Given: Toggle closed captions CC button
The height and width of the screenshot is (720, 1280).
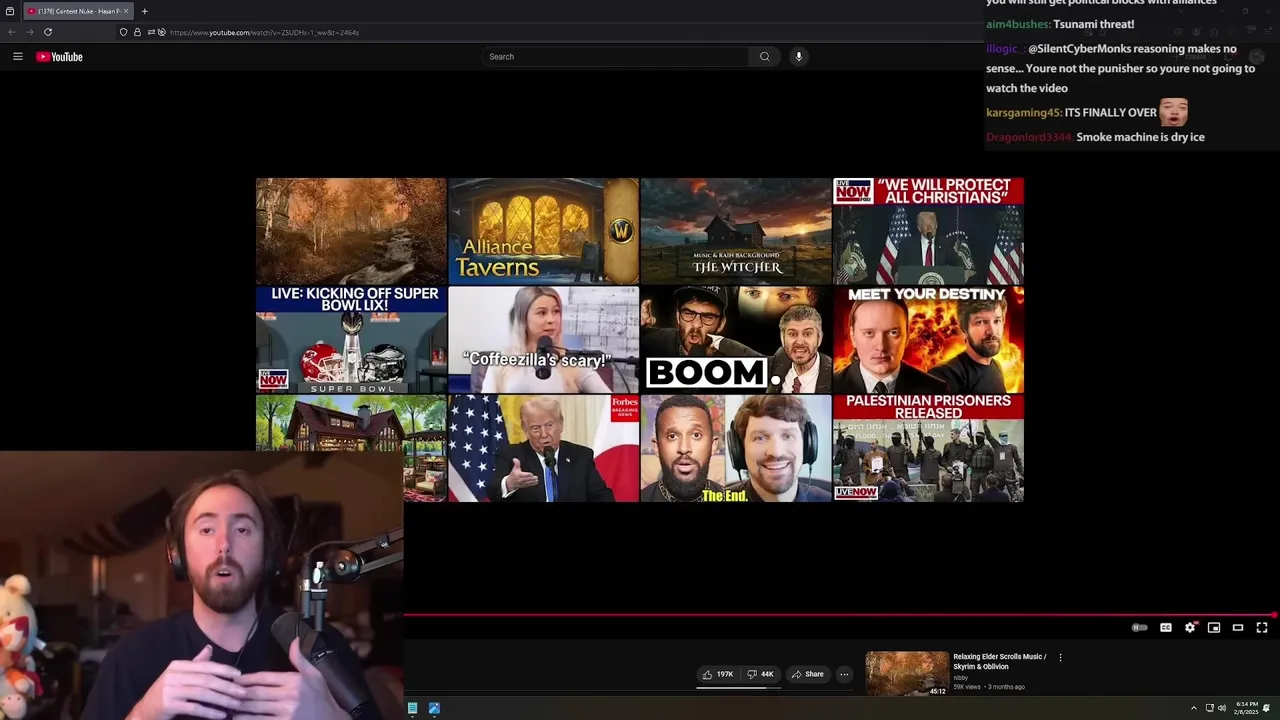Looking at the screenshot, I should (x=1166, y=628).
